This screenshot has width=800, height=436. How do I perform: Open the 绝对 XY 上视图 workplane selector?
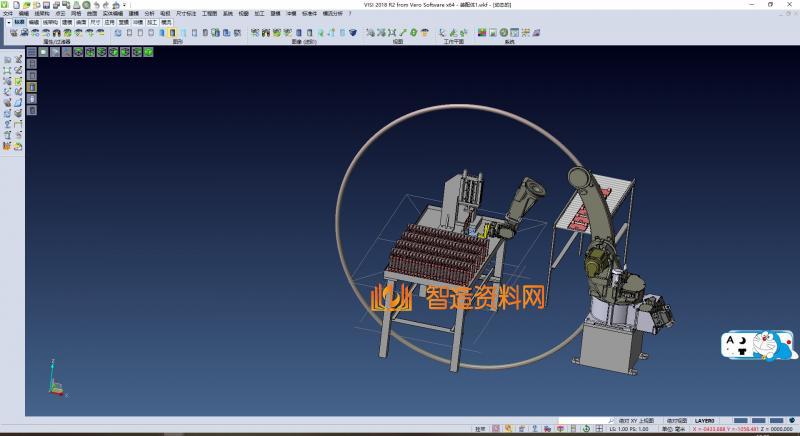(635, 422)
